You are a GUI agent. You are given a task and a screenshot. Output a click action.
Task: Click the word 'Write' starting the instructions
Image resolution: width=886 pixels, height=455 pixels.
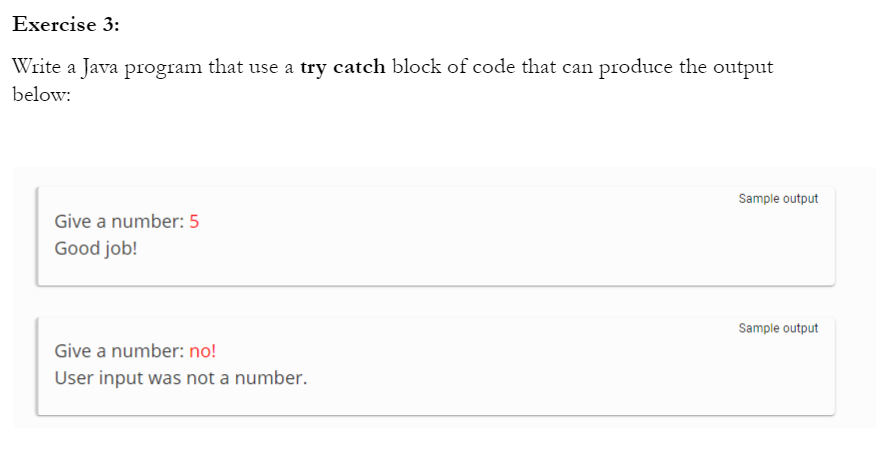36,67
